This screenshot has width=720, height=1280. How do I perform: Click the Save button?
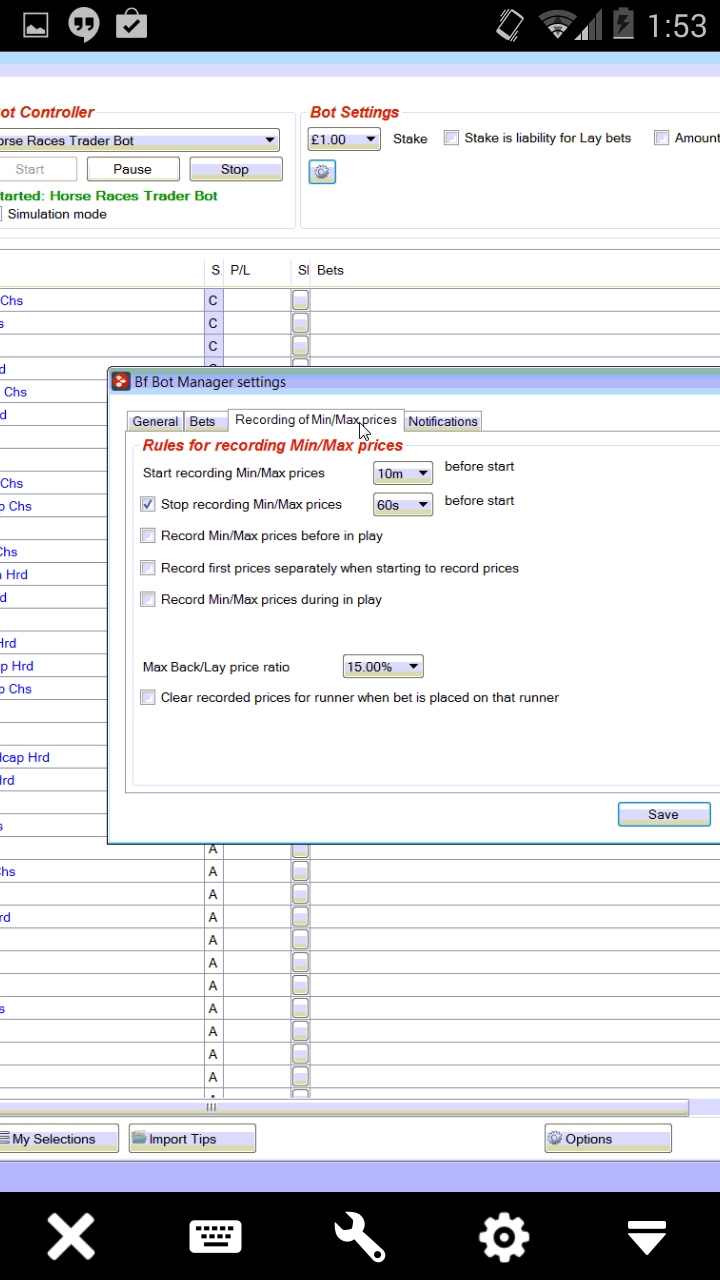click(x=664, y=814)
